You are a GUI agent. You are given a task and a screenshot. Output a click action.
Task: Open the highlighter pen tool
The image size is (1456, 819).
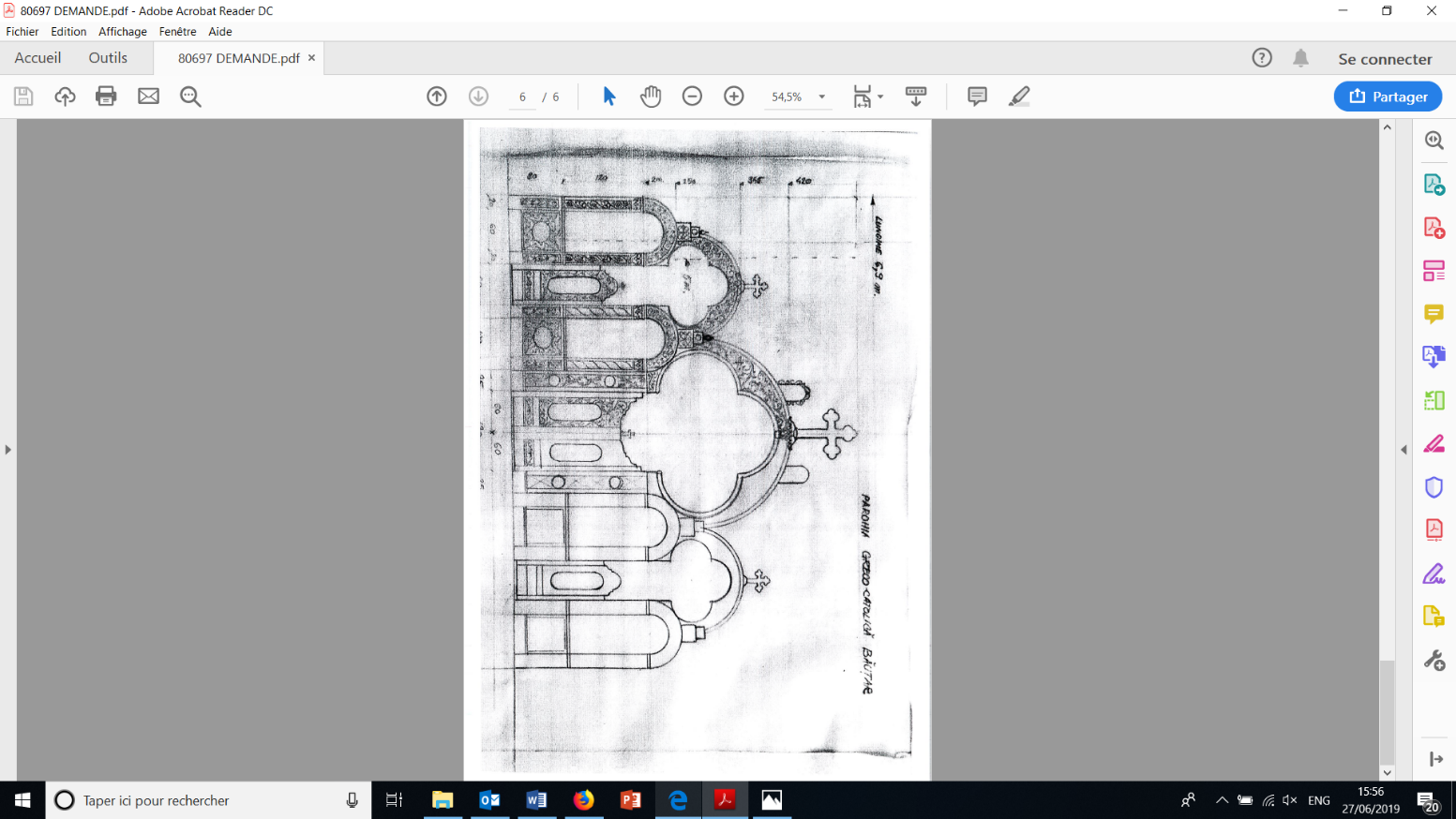click(1019, 97)
